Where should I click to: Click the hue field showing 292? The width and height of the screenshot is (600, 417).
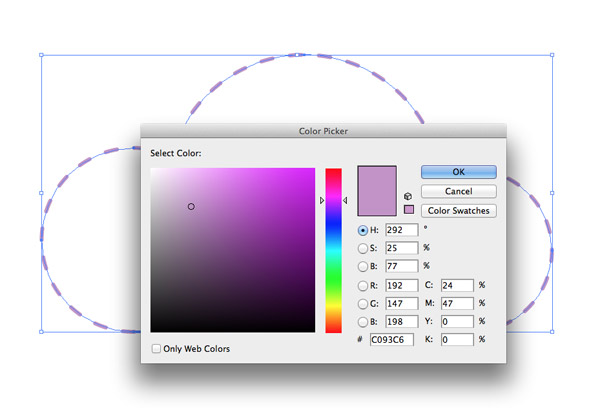coord(401,230)
